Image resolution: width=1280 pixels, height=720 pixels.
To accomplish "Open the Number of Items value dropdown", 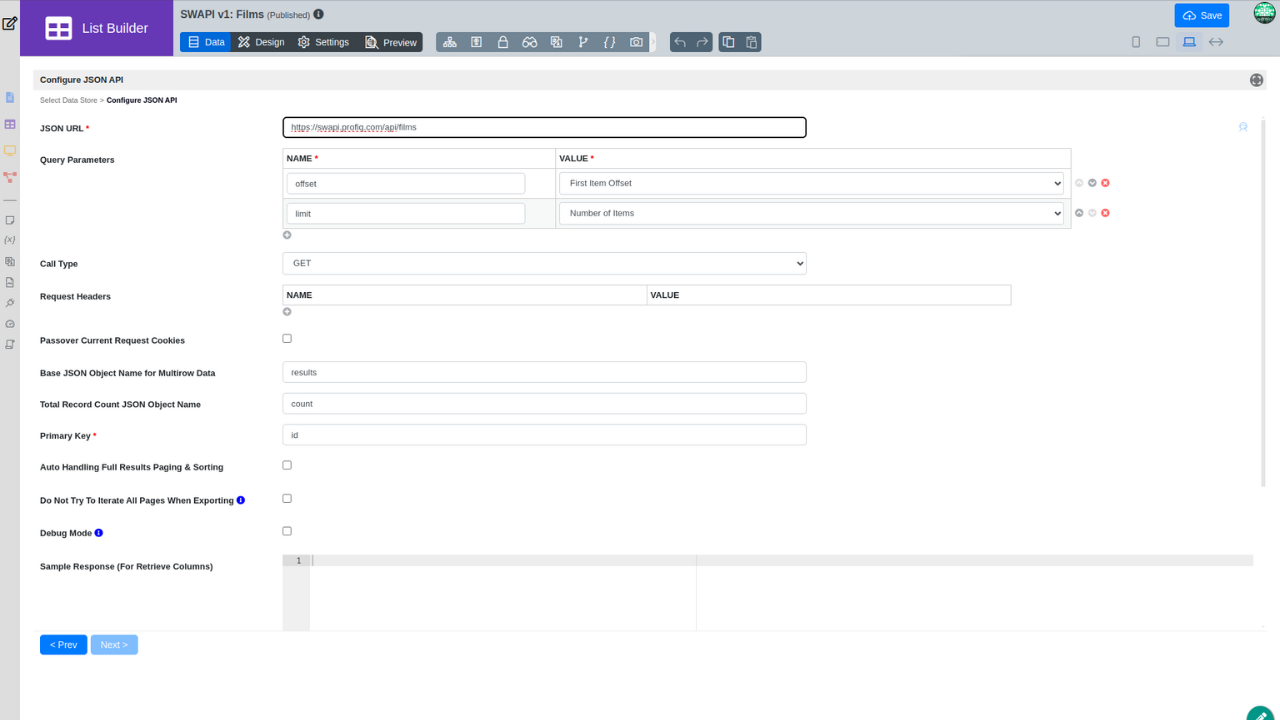I will pos(811,213).
